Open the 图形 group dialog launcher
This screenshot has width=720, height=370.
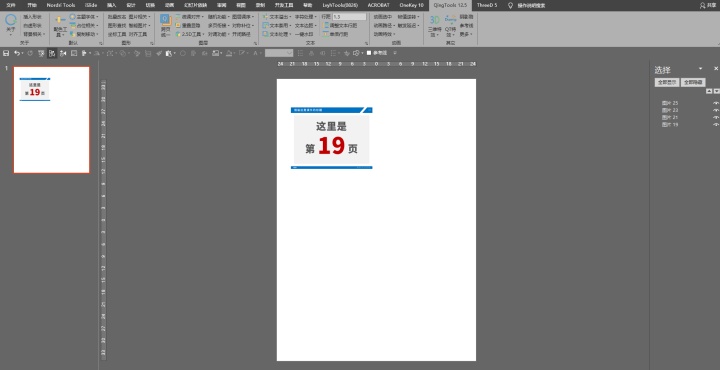(152, 43)
